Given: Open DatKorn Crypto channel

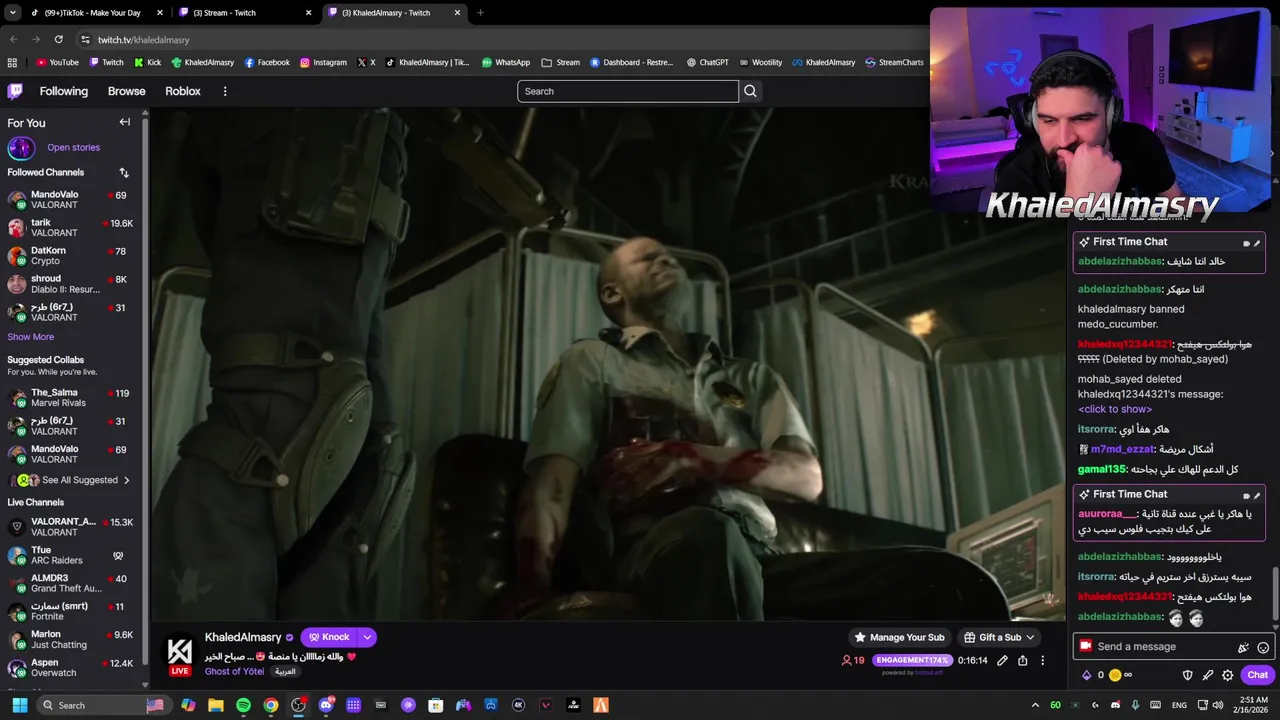Looking at the screenshot, I should (70, 256).
